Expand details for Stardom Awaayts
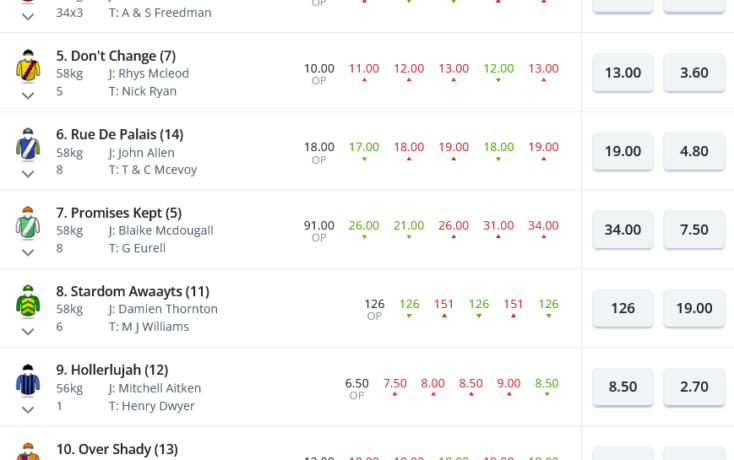This screenshot has width=734, height=460. 28,332
